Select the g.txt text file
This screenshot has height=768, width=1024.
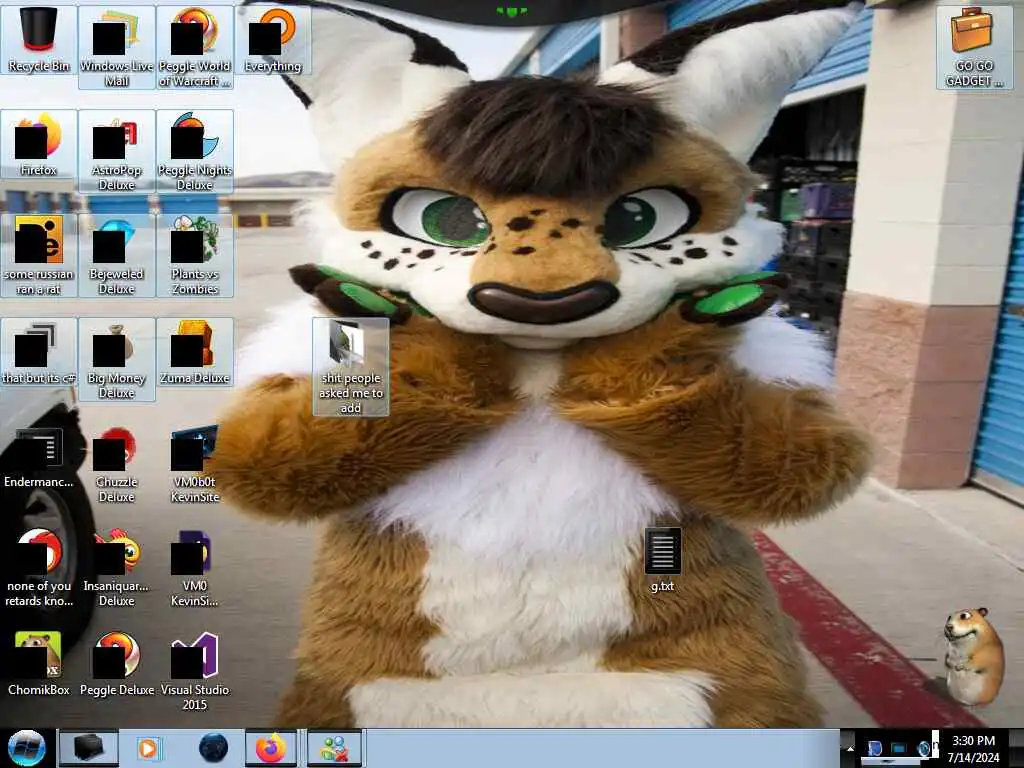[662, 560]
